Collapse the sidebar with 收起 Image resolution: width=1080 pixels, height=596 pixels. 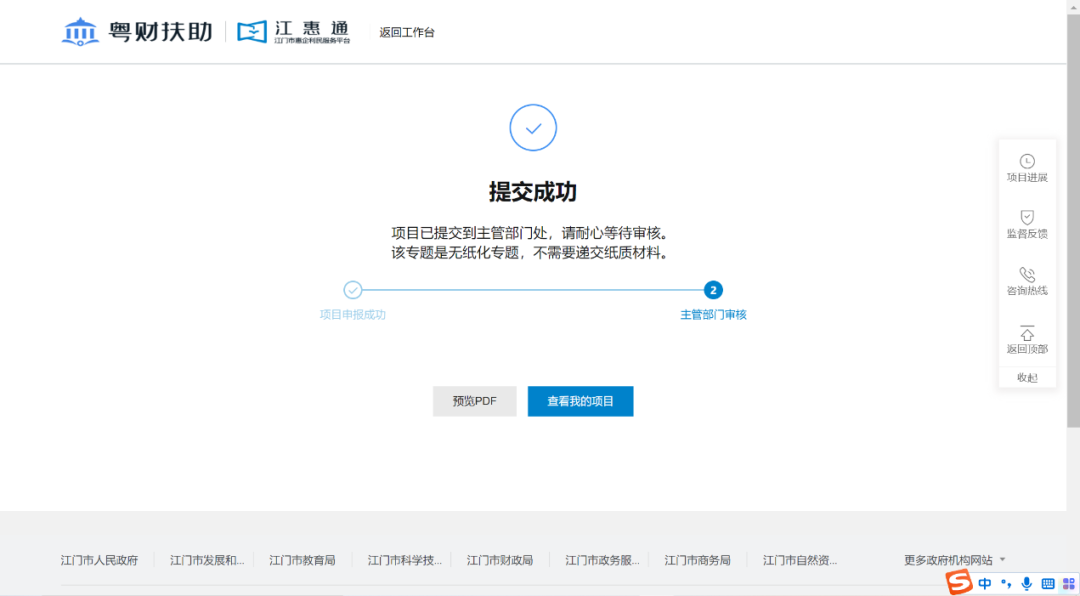(x=1027, y=378)
